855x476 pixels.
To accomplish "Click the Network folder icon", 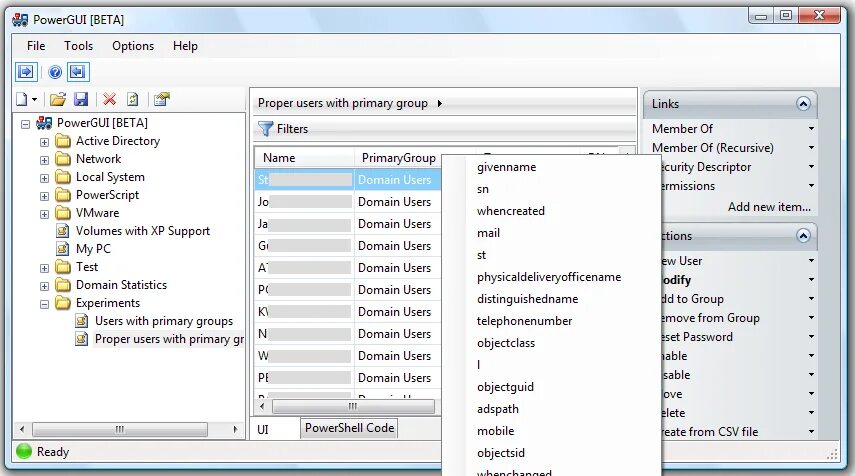I will (63, 159).
